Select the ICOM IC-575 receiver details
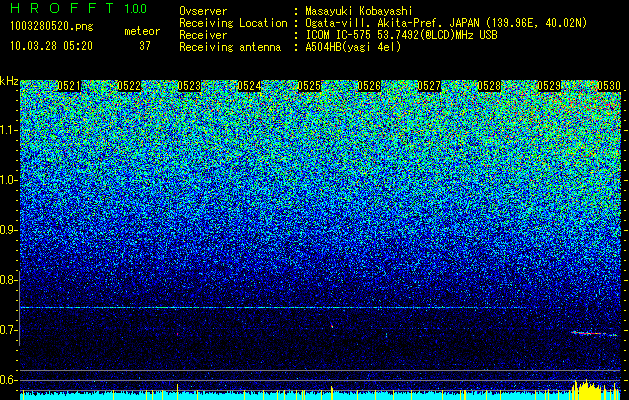629x400 pixels. [401, 35]
